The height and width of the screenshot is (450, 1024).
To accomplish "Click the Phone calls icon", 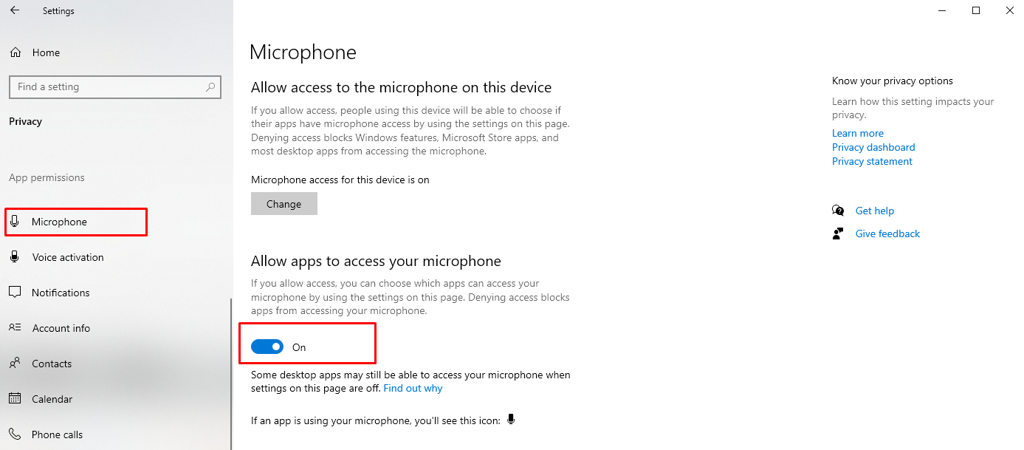I will click(15, 434).
